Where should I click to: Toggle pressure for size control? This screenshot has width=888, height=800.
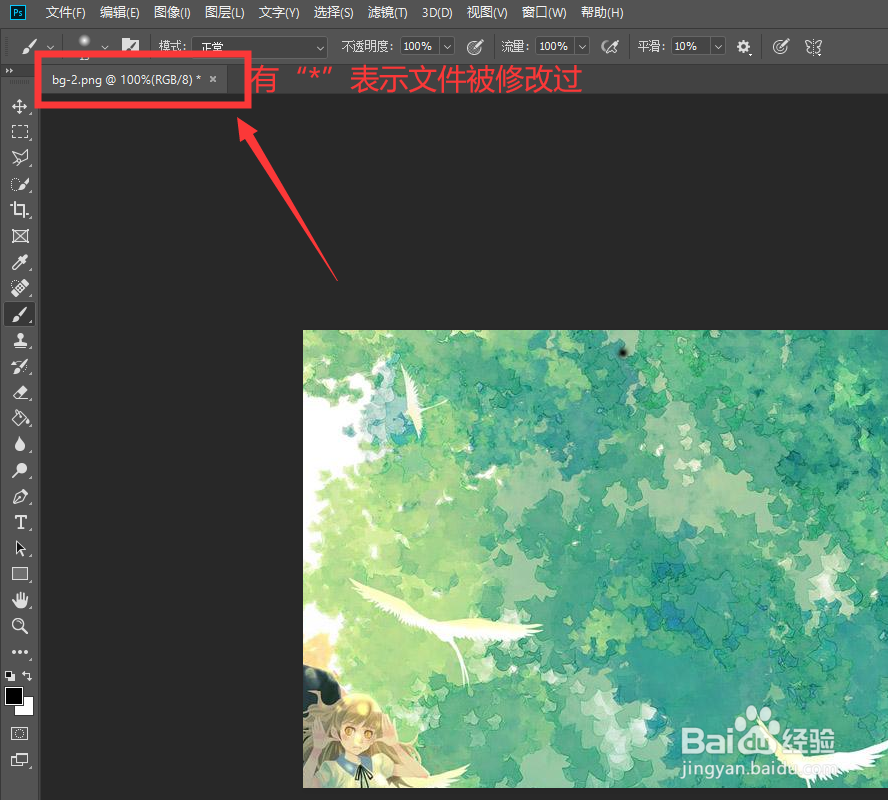781,46
